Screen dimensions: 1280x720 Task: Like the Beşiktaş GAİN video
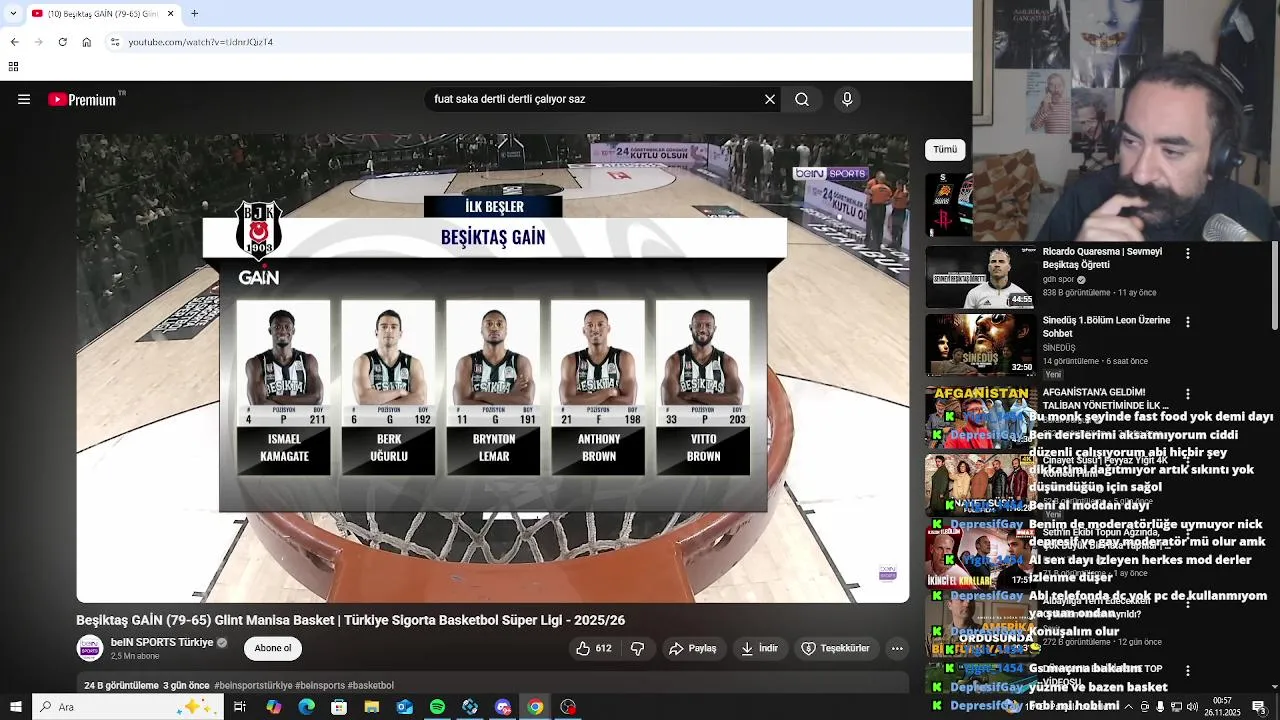[x=593, y=648]
